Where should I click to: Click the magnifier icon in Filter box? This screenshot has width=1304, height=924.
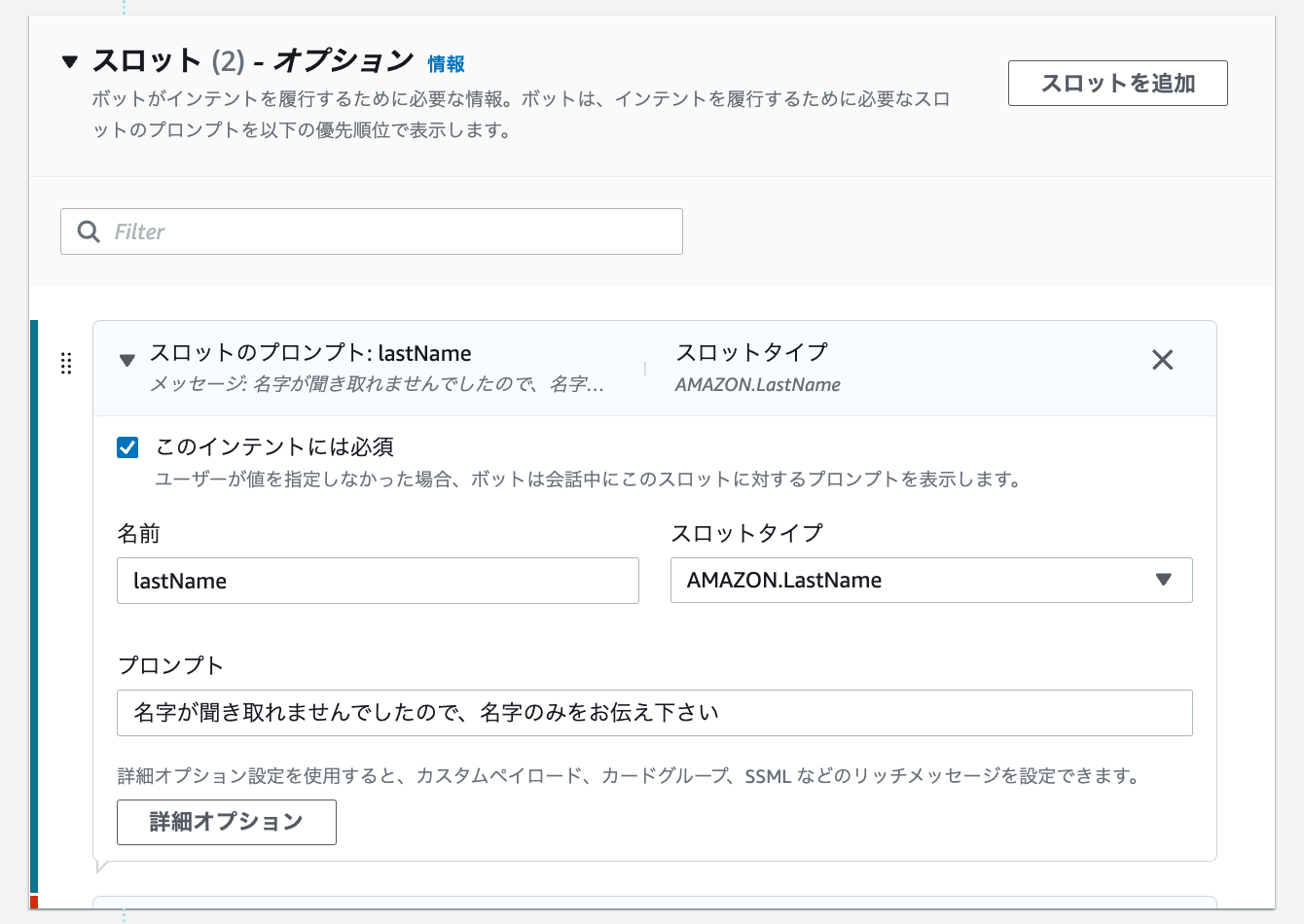pos(89,231)
